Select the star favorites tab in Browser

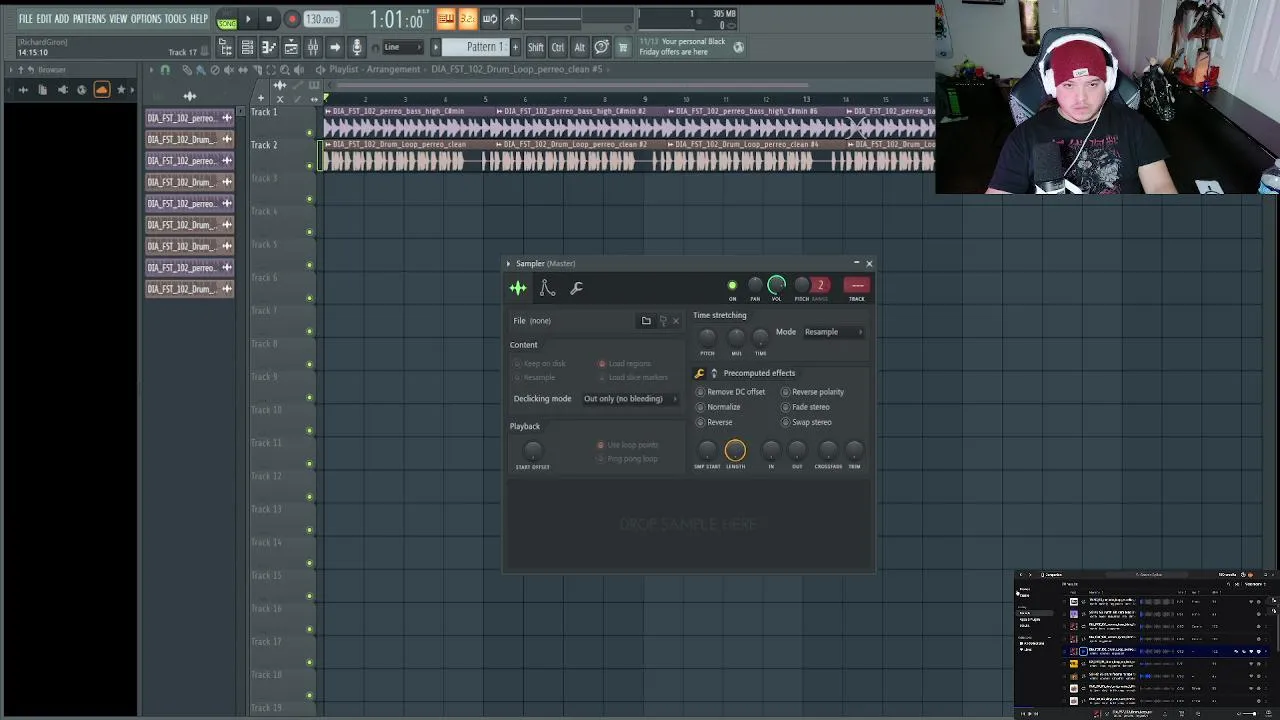click(121, 90)
